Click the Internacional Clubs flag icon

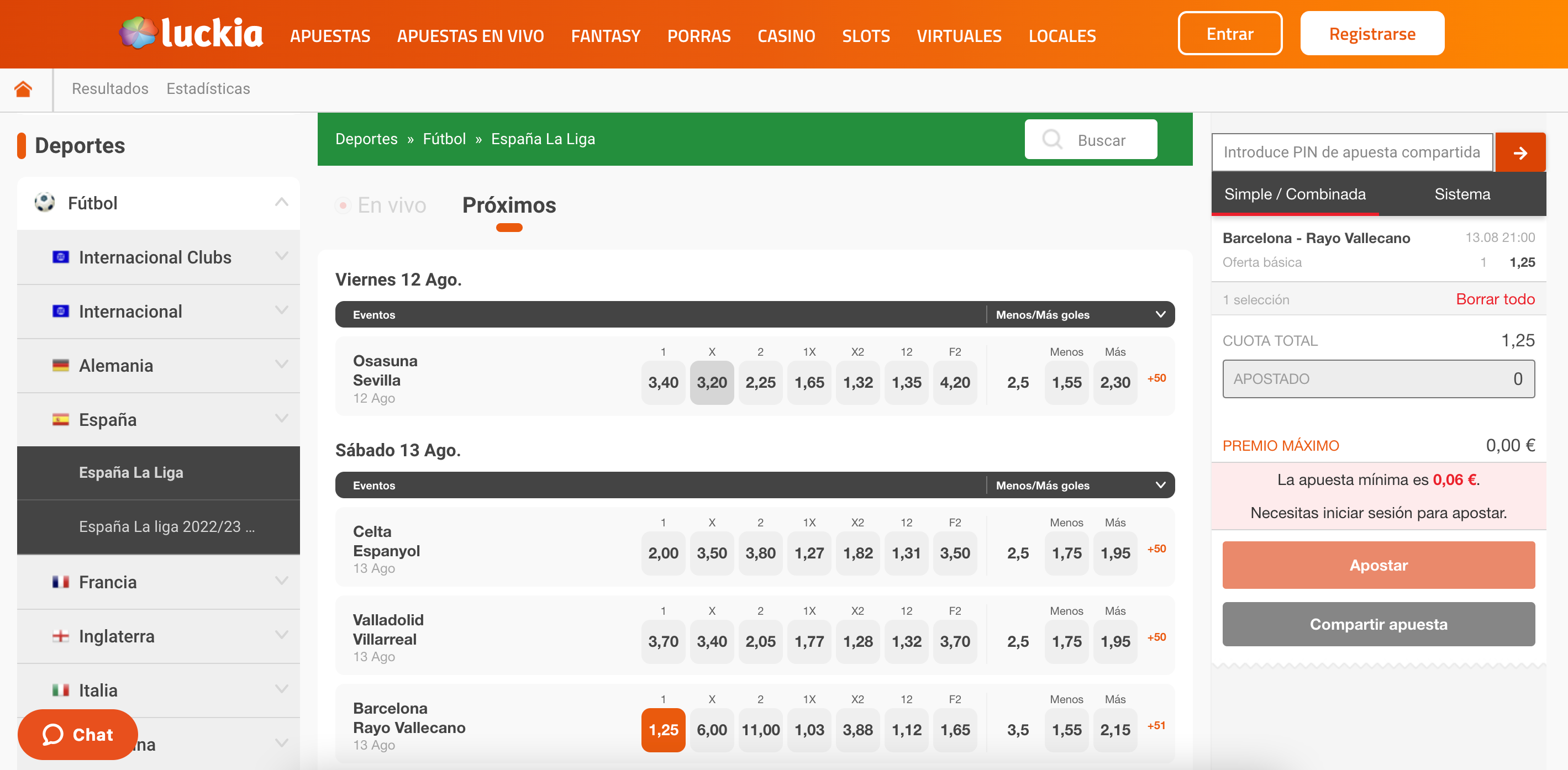tap(60, 257)
